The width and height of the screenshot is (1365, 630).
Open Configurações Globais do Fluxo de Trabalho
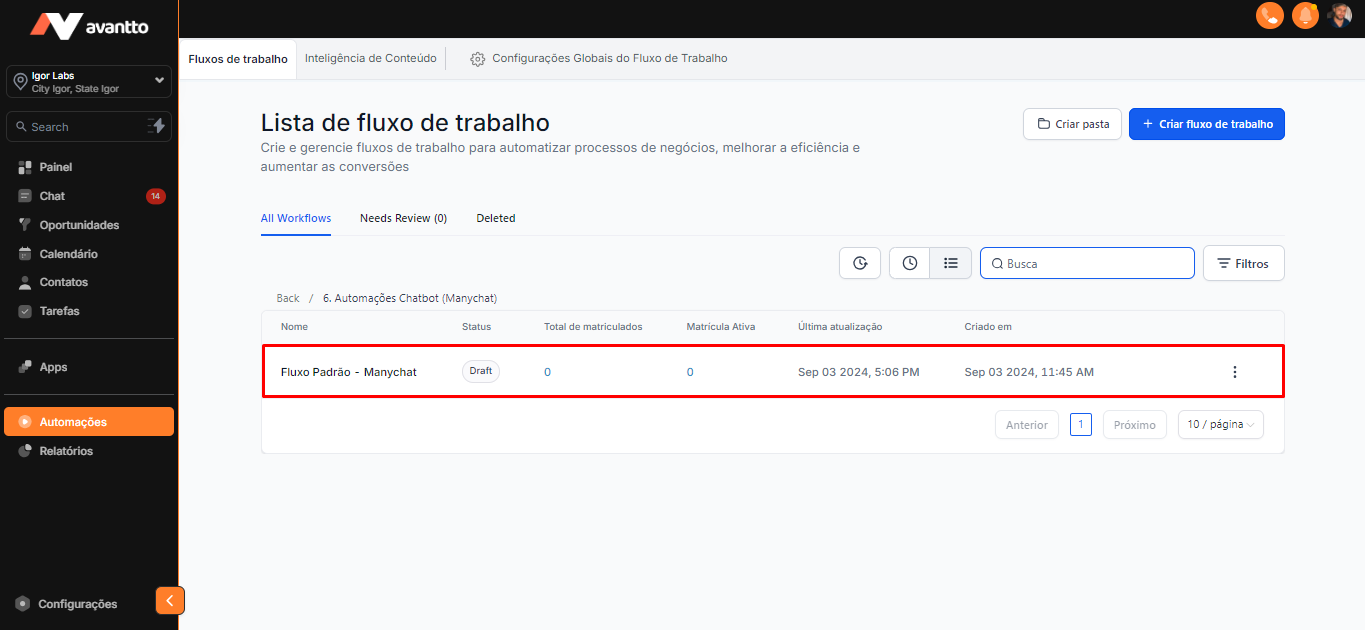coord(599,58)
